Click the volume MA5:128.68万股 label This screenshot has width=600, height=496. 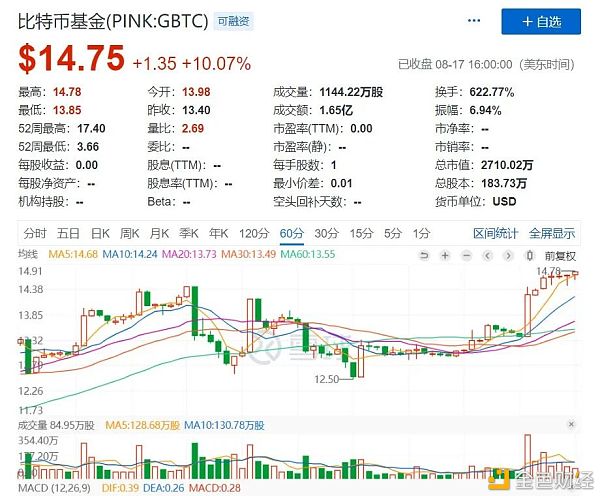142,425
